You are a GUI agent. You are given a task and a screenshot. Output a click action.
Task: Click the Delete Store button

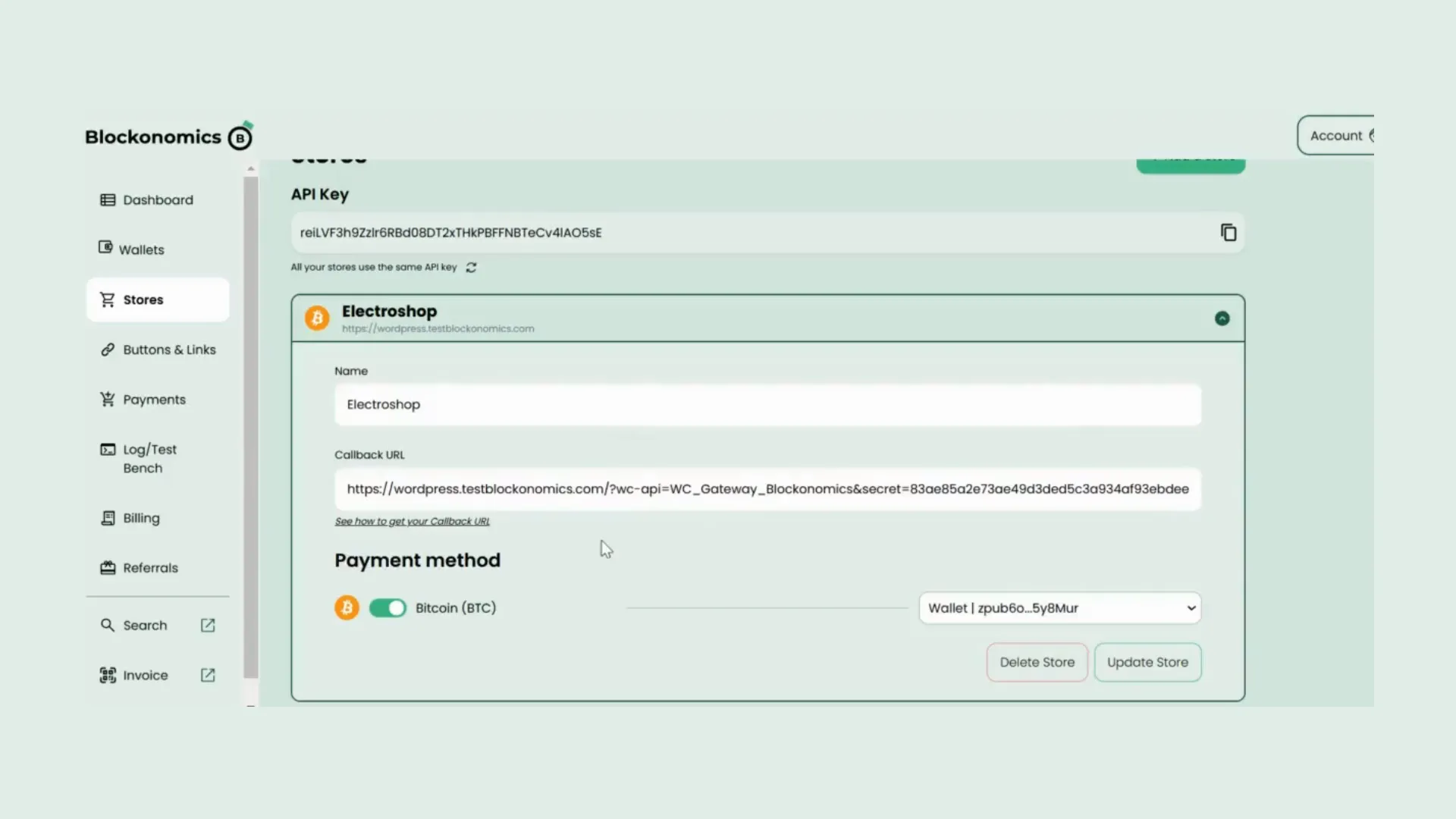(1037, 662)
